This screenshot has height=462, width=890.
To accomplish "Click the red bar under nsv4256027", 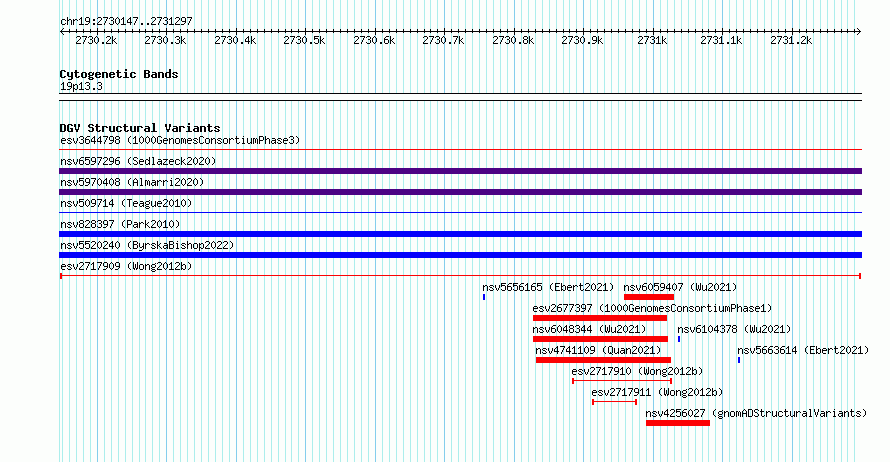I will pos(678,423).
